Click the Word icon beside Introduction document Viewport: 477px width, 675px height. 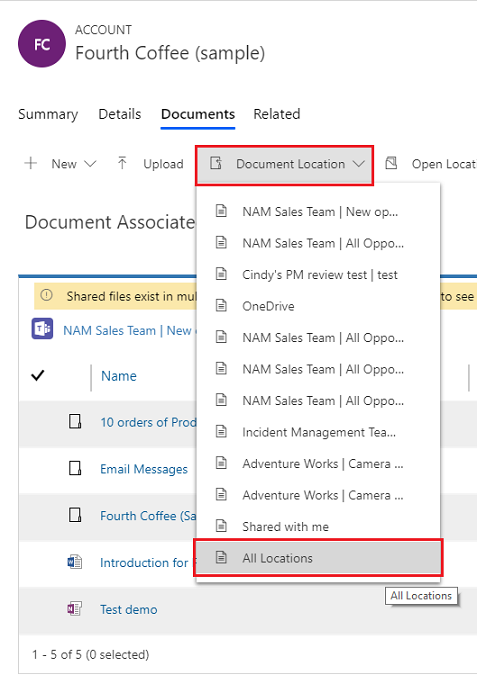click(74, 562)
